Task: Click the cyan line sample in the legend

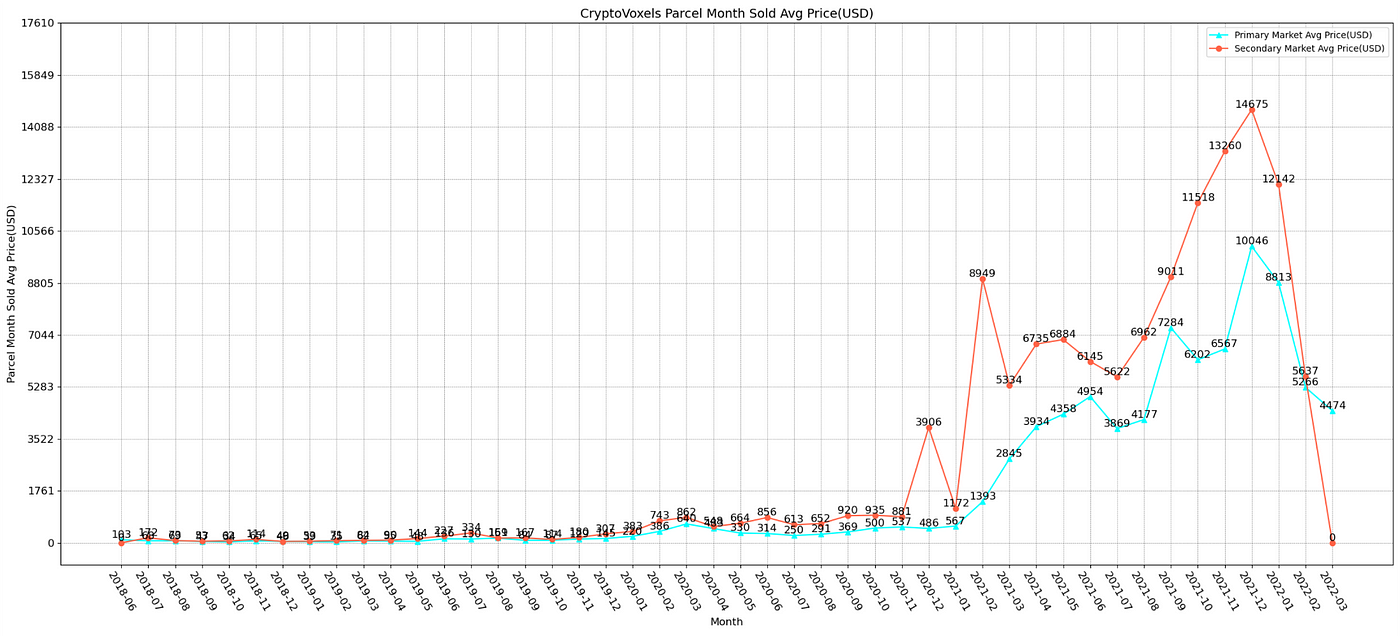Action: click(1218, 35)
